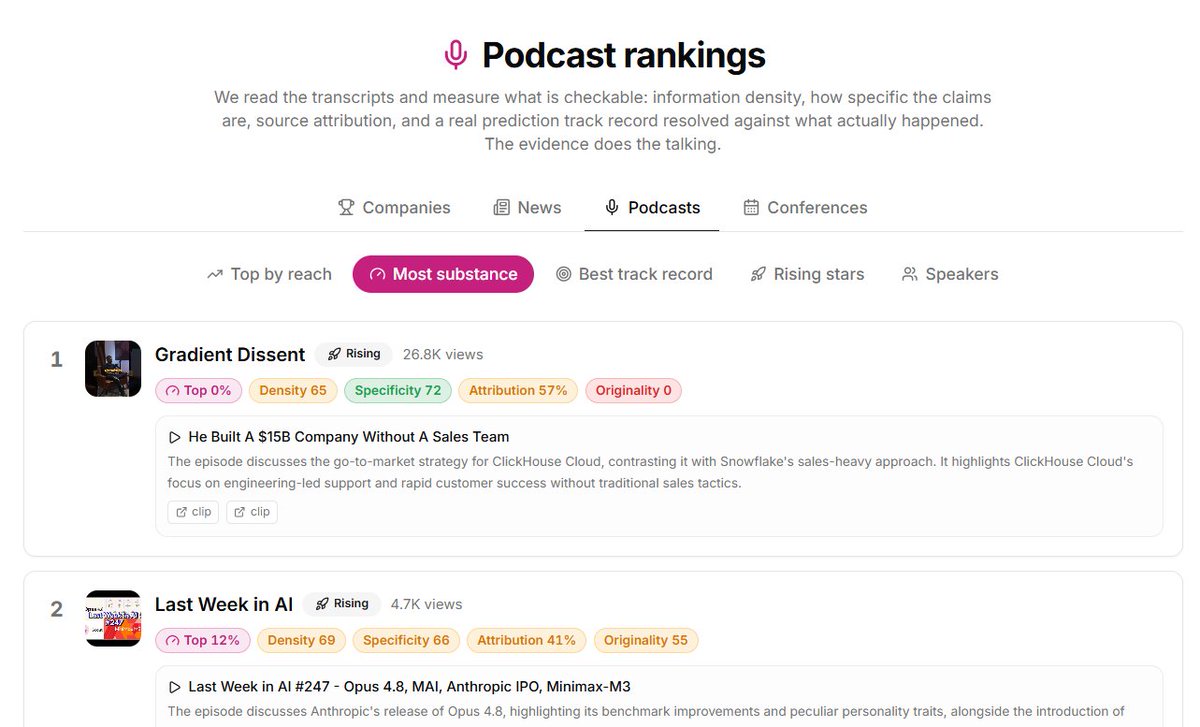Click the Originality 55 badge
Viewport: 1200px width, 727px height.
646,640
